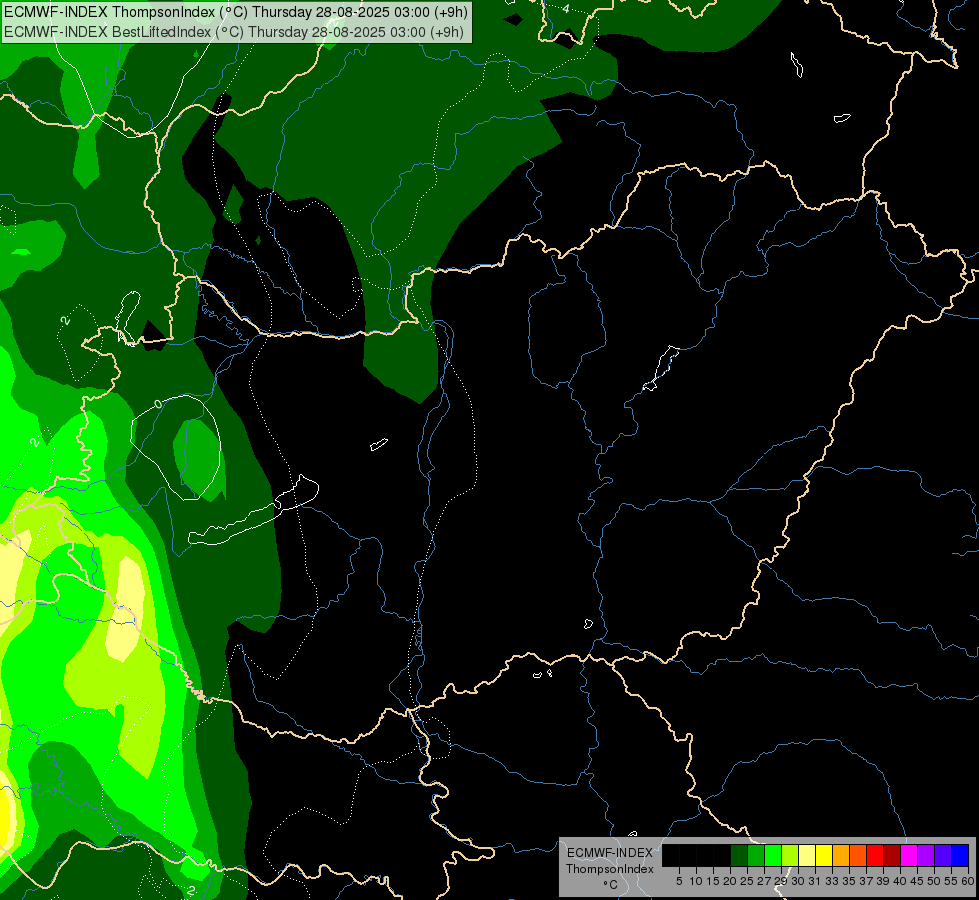Image resolution: width=979 pixels, height=900 pixels.
Task: Click the dark red 39-40 legend swatch
Action: click(x=892, y=856)
